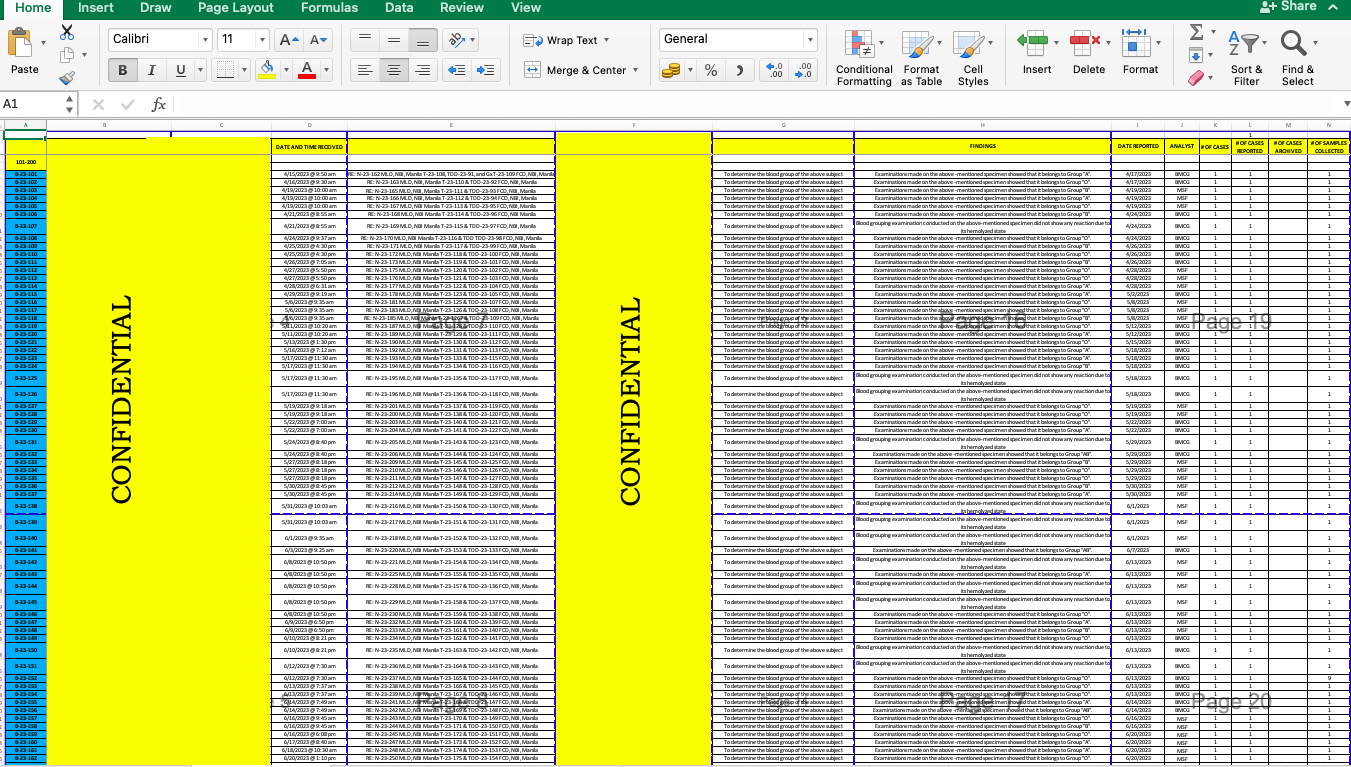Switch to the Home tab
The width and height of the screenshot is (1351, 767).
(x=34, y=8)
